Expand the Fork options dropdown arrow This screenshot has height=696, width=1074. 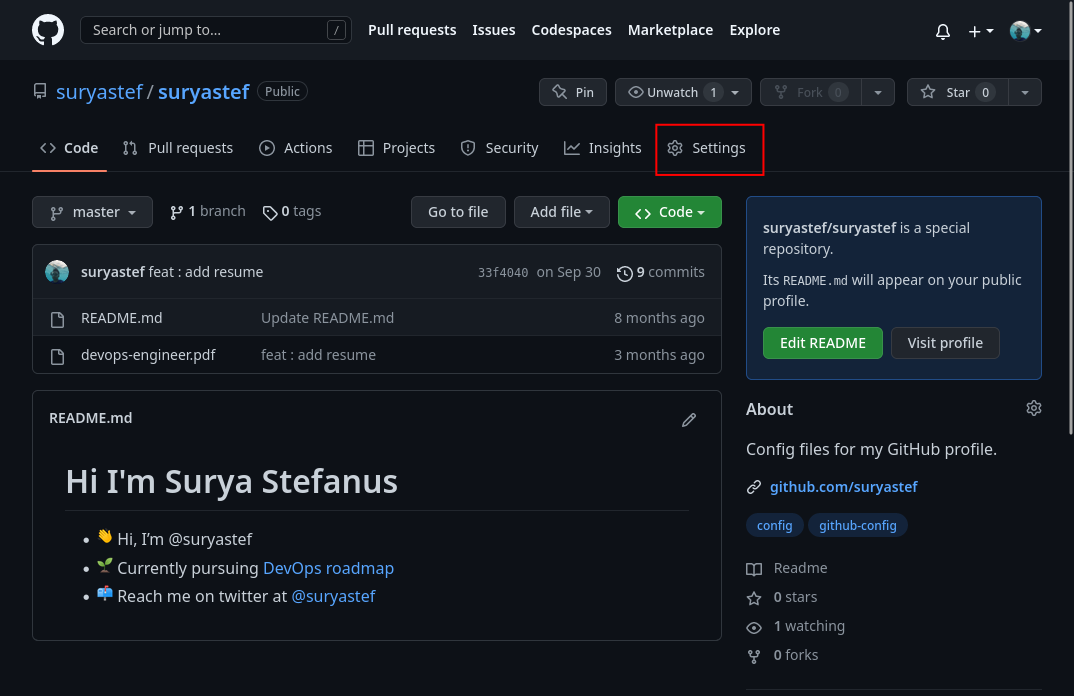tap(877, 92)
